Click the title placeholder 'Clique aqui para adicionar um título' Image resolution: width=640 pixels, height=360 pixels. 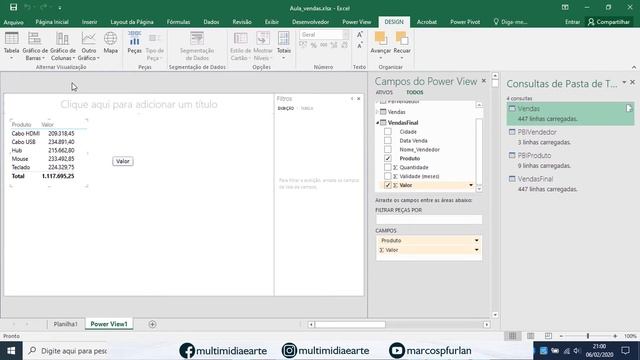tap(139, 104)
